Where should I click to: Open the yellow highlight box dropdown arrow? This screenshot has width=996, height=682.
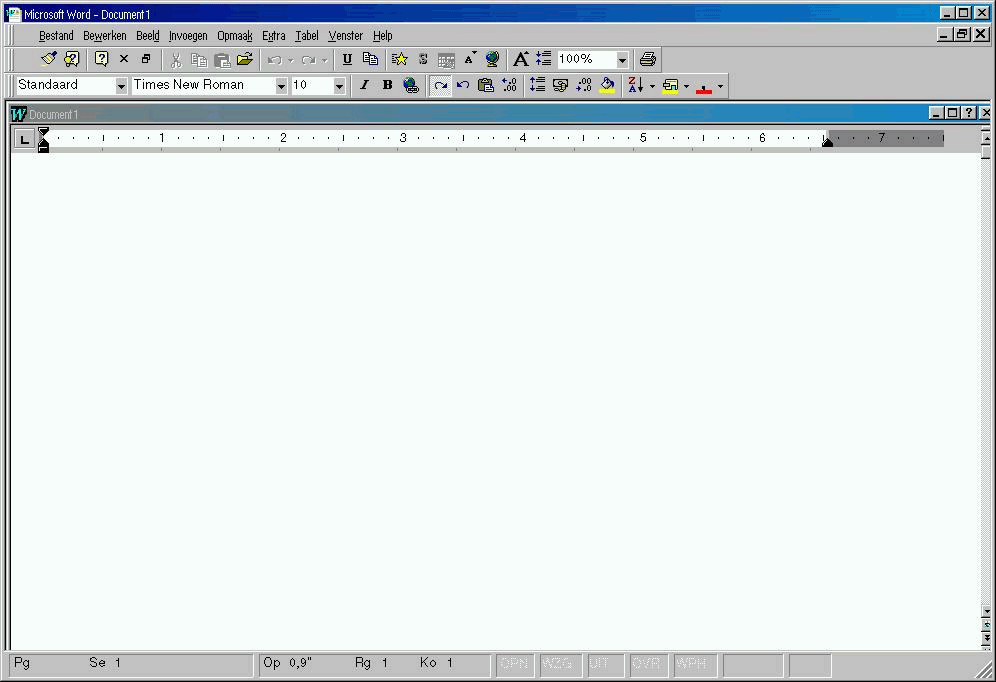687,86
